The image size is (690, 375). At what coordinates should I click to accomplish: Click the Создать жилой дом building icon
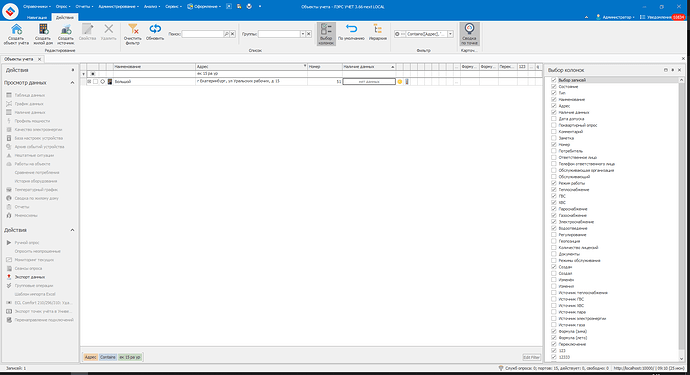43,29
